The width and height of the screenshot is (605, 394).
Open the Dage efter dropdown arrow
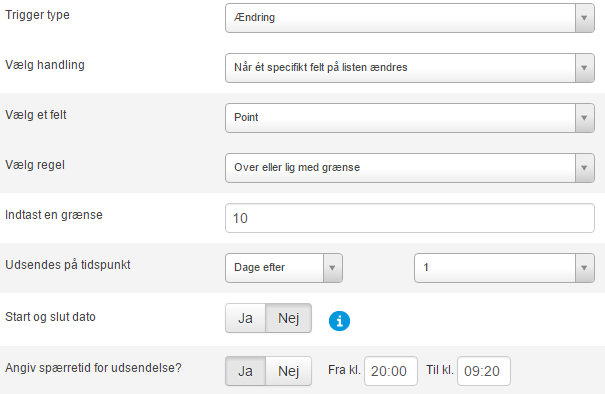(332, 268)
